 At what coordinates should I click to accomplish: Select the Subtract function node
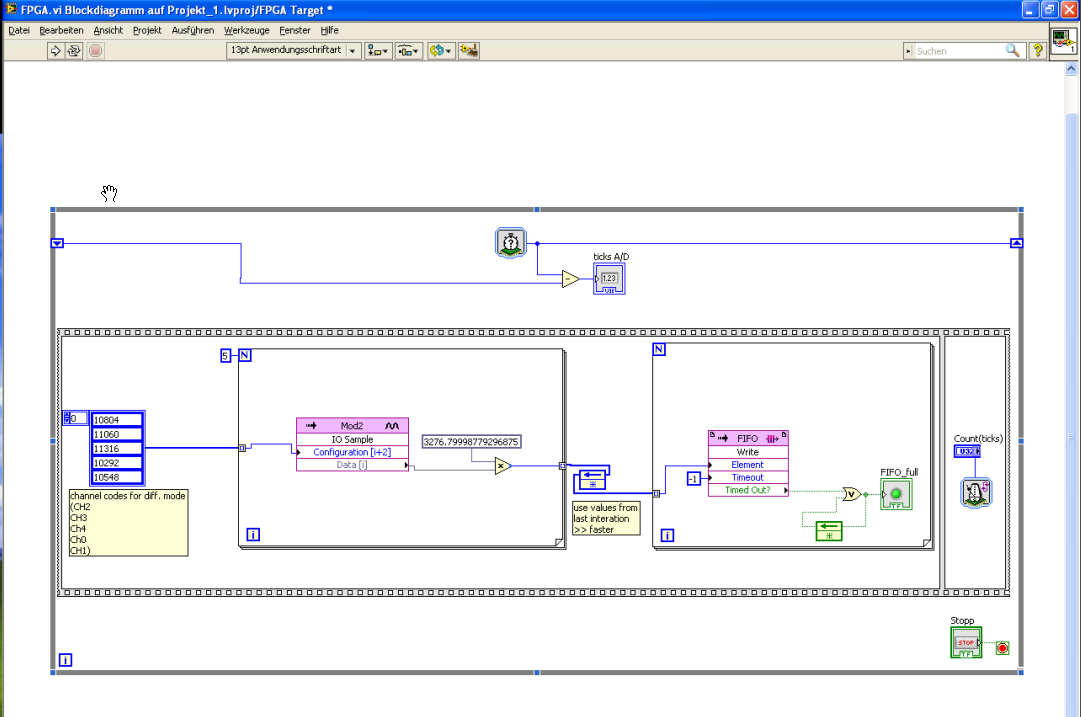tap(570, 279)
